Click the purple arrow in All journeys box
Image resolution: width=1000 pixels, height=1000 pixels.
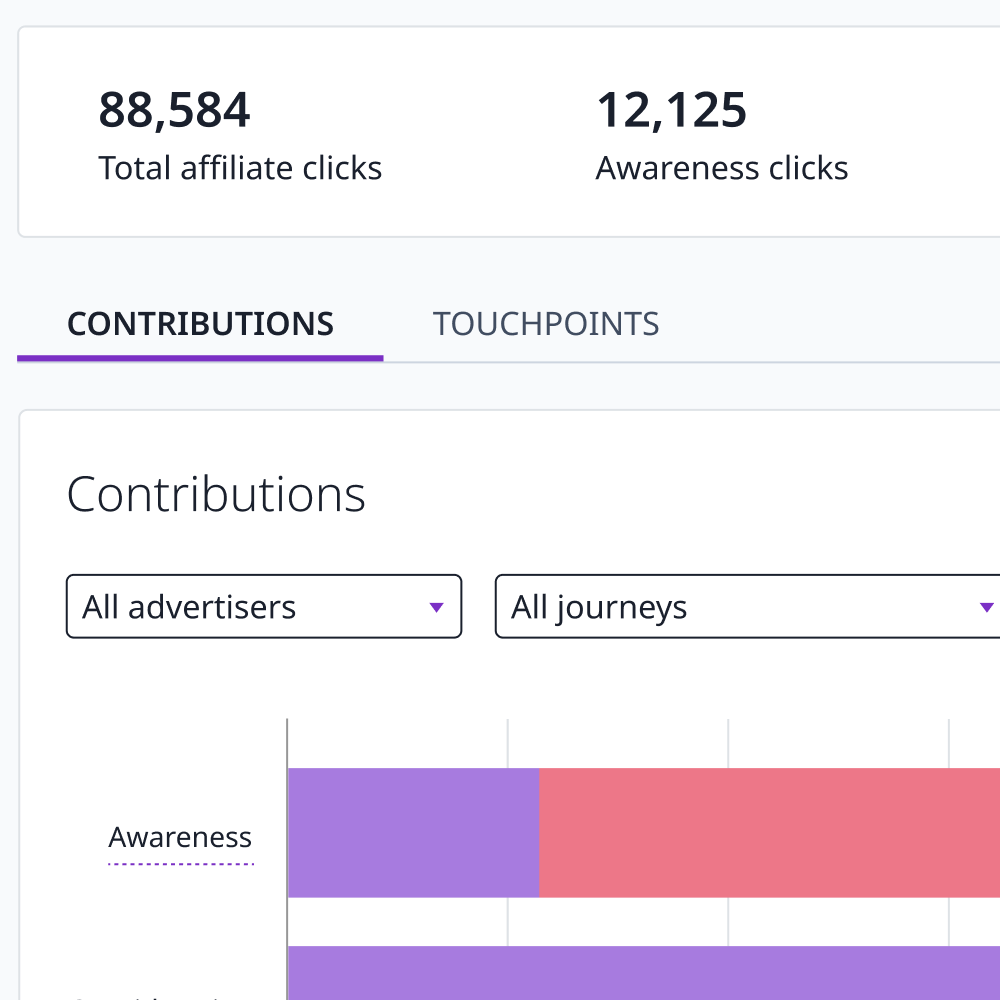(x=986, y=607)
